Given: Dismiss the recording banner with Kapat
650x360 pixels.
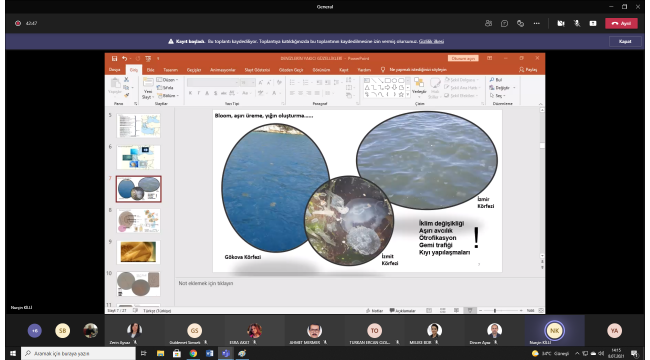Looking at the screenshot, I should 625,41.
